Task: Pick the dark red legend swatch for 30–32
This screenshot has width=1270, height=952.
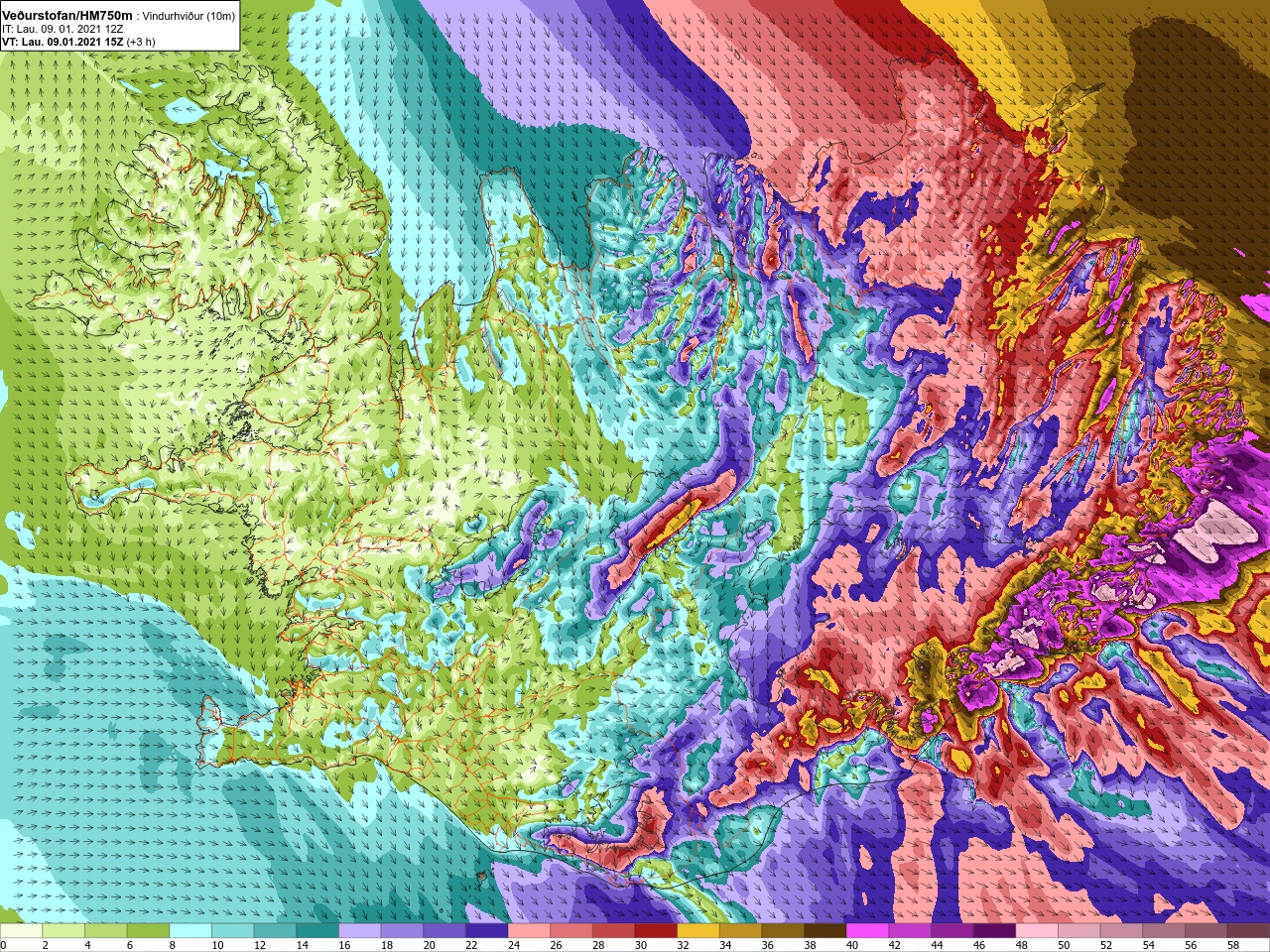Action: coord(656,932)
